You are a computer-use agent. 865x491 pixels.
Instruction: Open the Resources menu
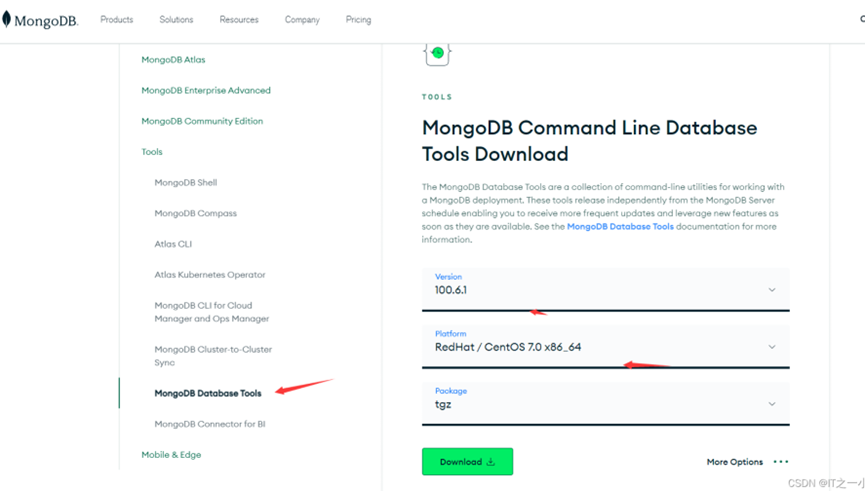[x=239, y=19]
